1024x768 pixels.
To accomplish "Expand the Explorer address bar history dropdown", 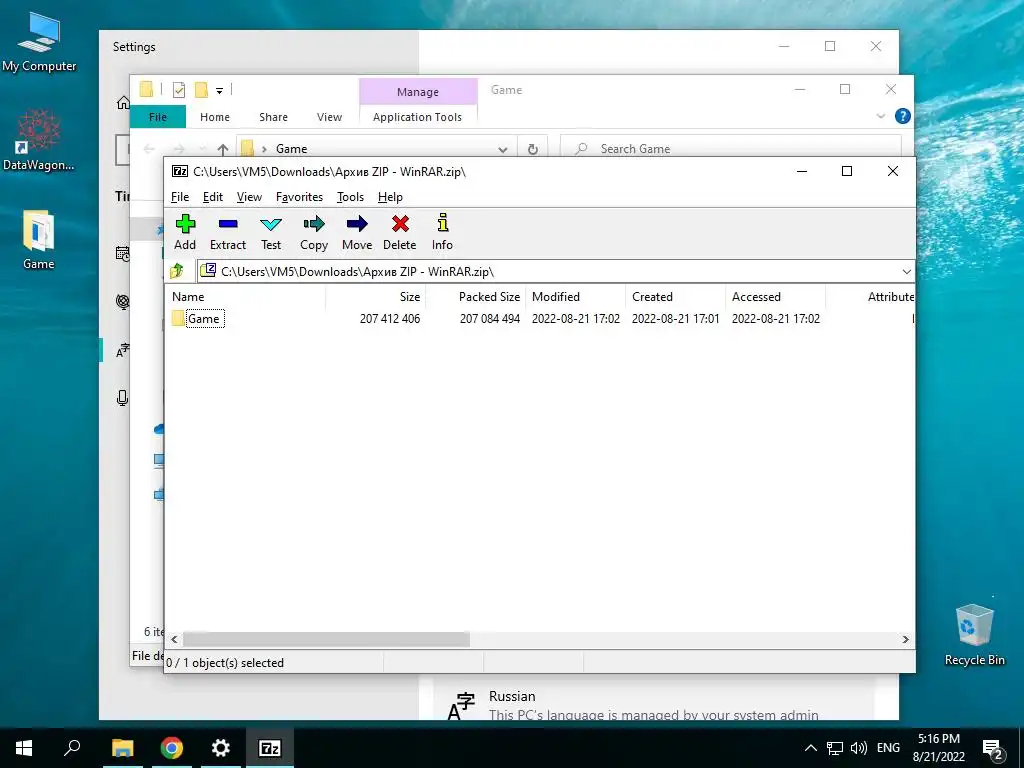I will pyautogui.click(x=503, y=150).
